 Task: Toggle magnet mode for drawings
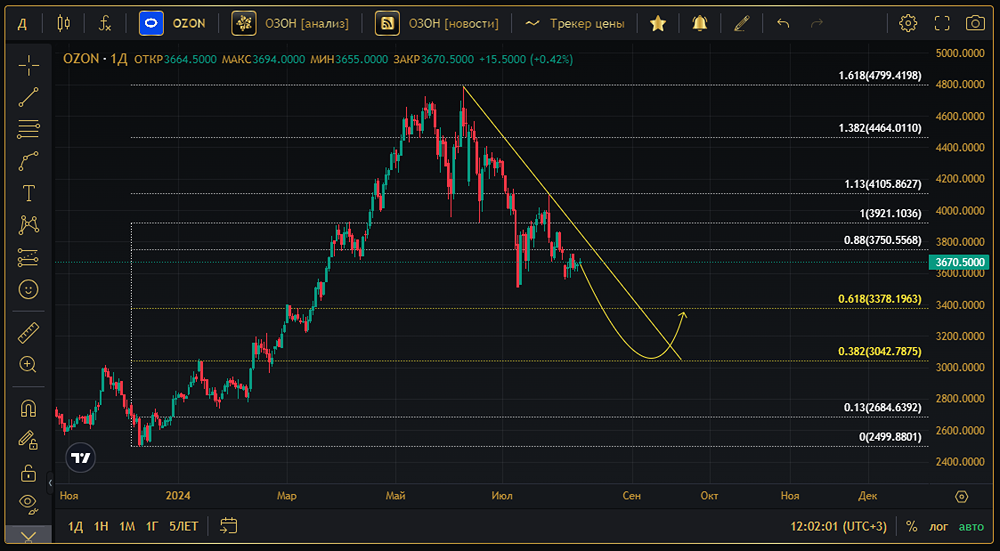(x=28, y=408)
